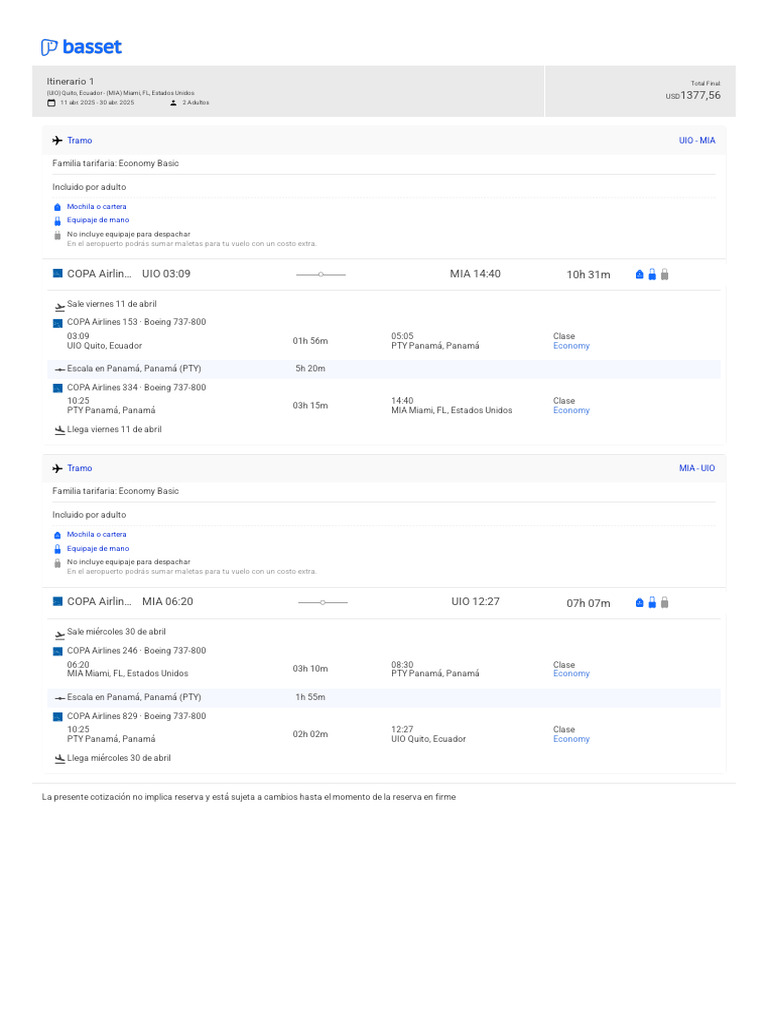The height and width of the screenshot is (1024, 768).
Task: Click Equipaje de mano link in MIA - UIO section
Action: 98,549
